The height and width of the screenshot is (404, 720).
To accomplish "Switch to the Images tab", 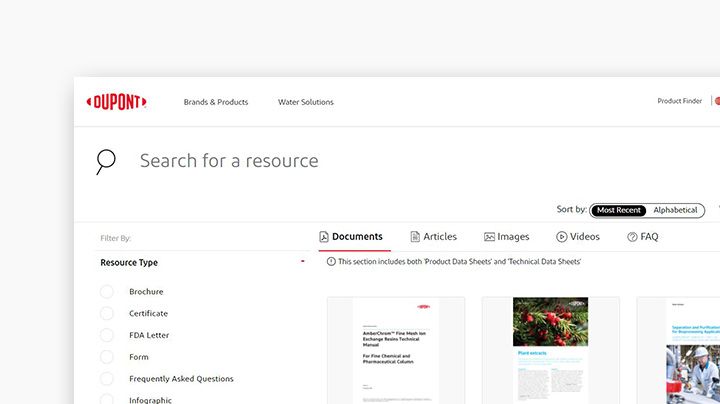I will [506, 237].
